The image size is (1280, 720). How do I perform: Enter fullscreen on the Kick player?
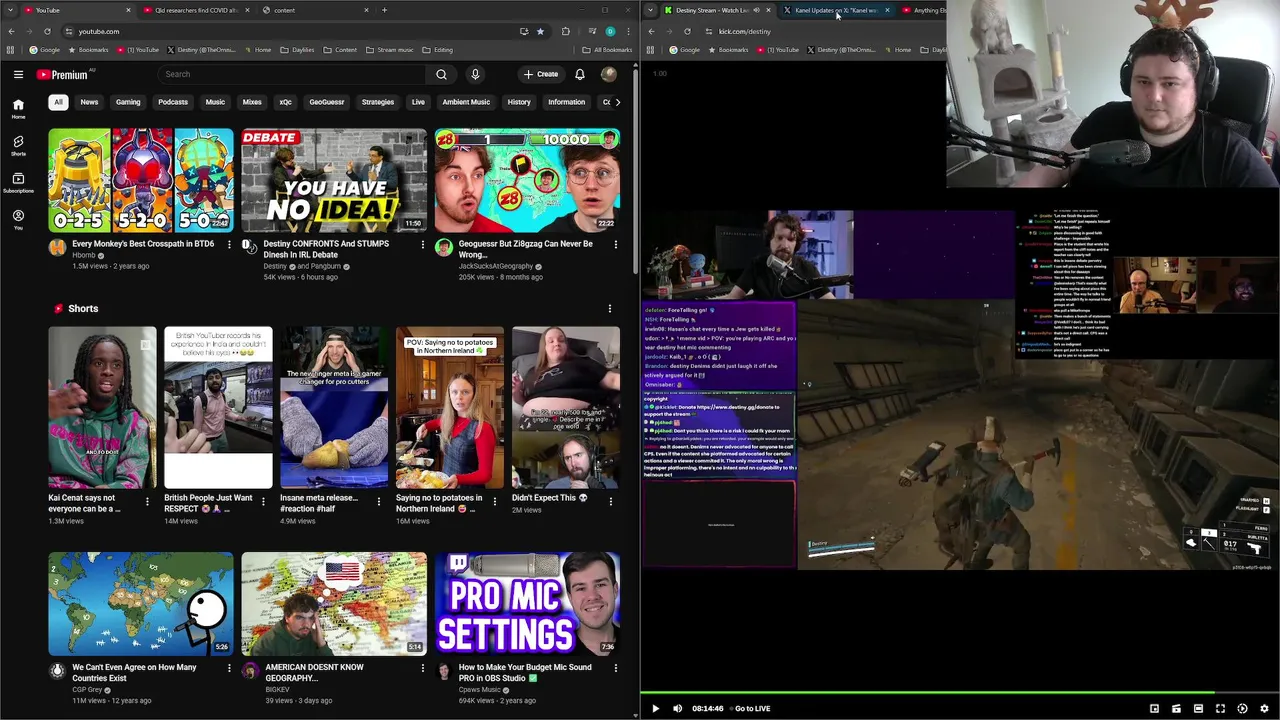[1220, 708]
